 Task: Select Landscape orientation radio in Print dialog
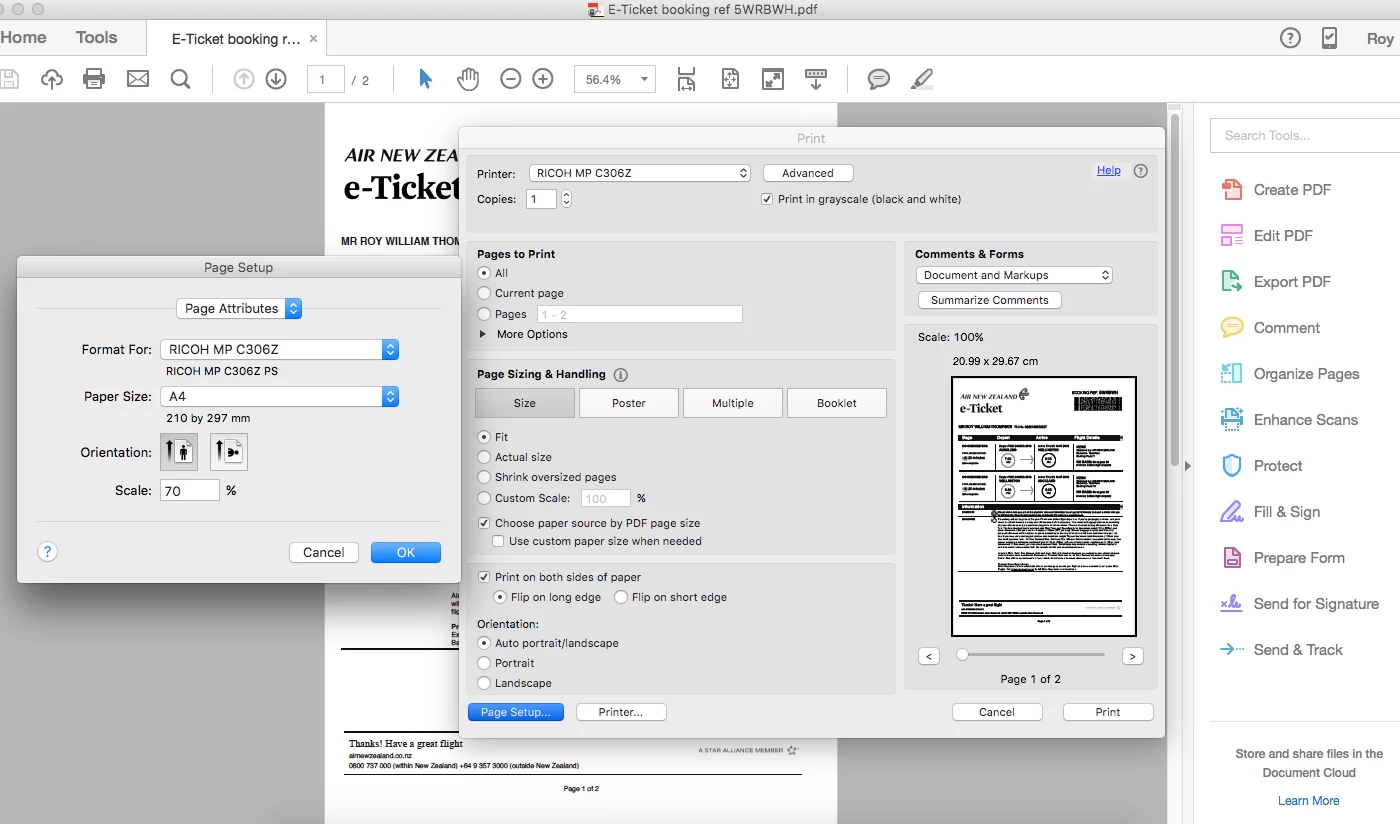click(484, 683)
